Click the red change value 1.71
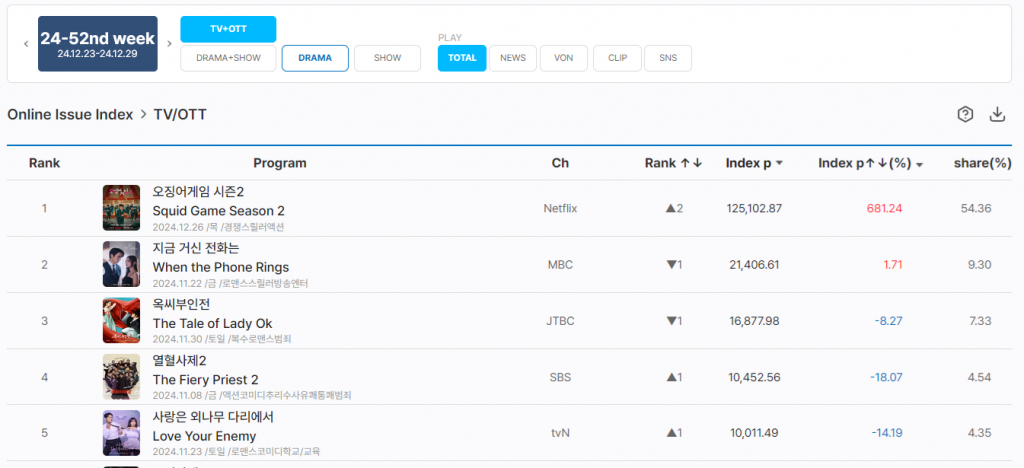 click(x=893, y=265)
